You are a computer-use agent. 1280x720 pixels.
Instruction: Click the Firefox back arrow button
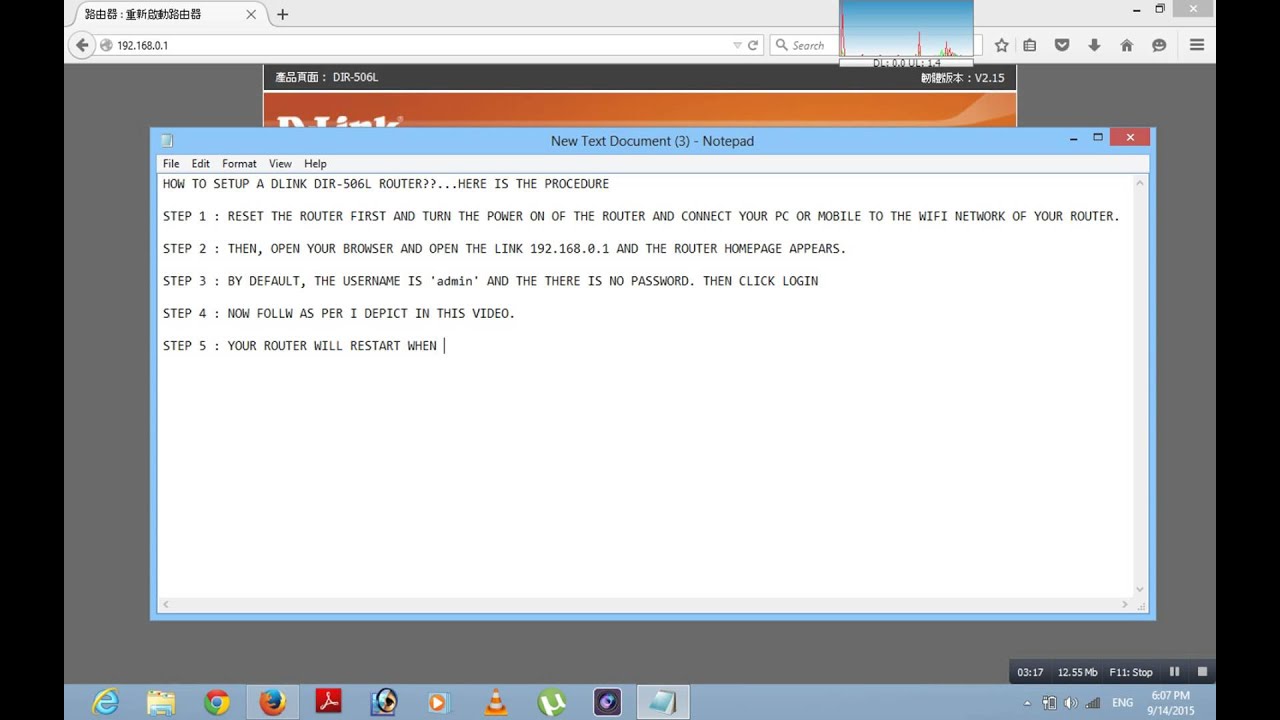click(82, 45)
